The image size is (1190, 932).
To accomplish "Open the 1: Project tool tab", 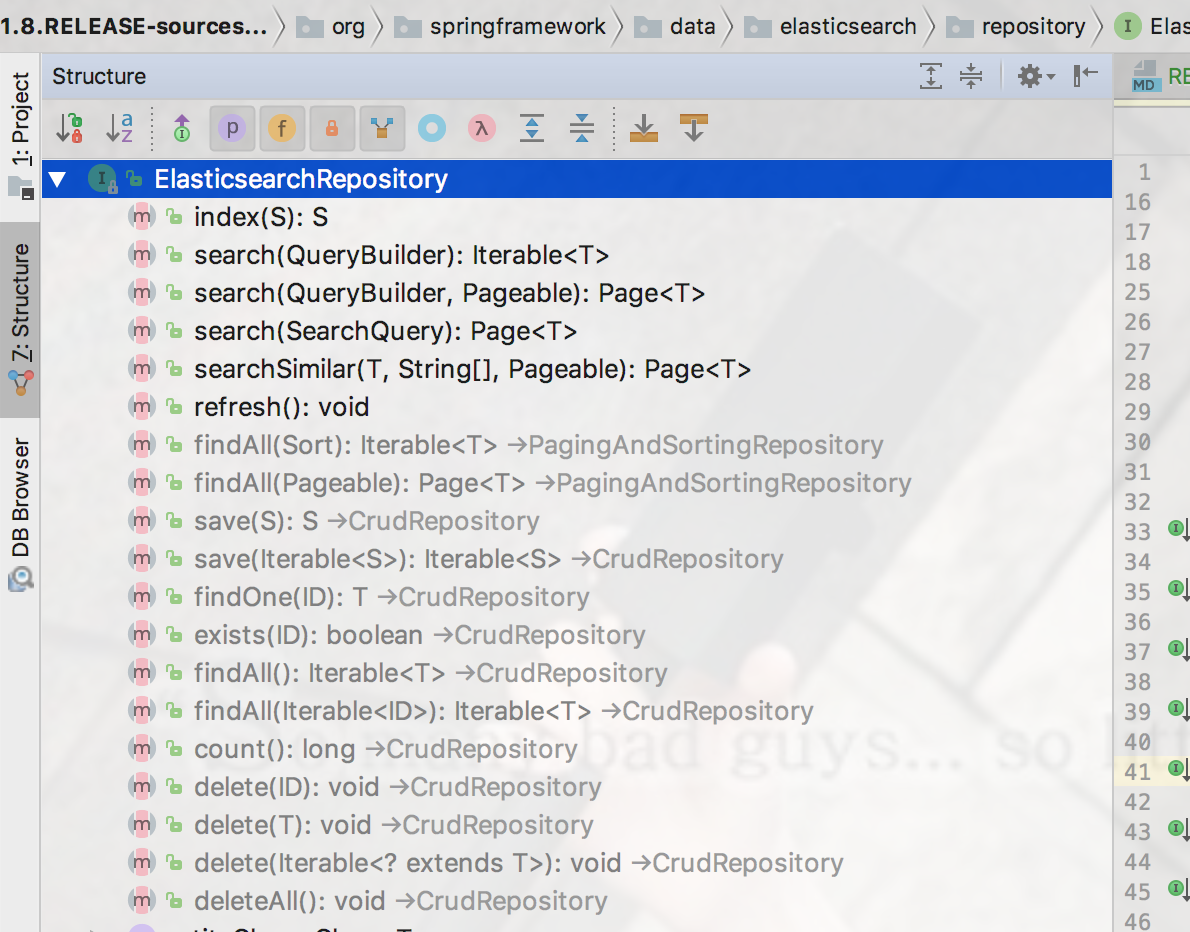I will coord(20,137).
